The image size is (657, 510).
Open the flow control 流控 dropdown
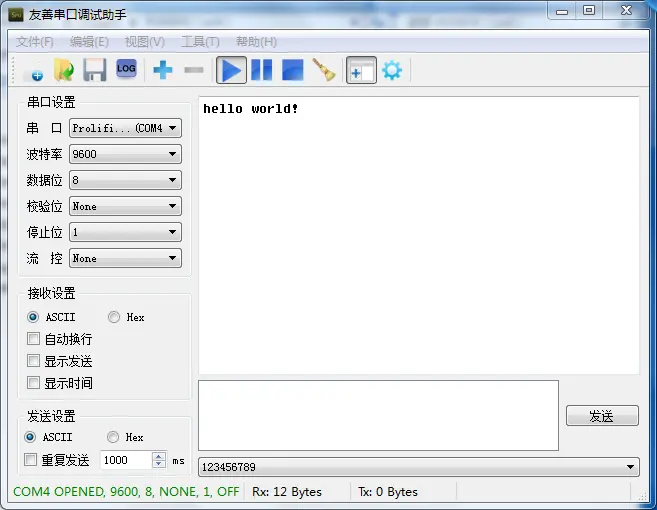[125, 258]
